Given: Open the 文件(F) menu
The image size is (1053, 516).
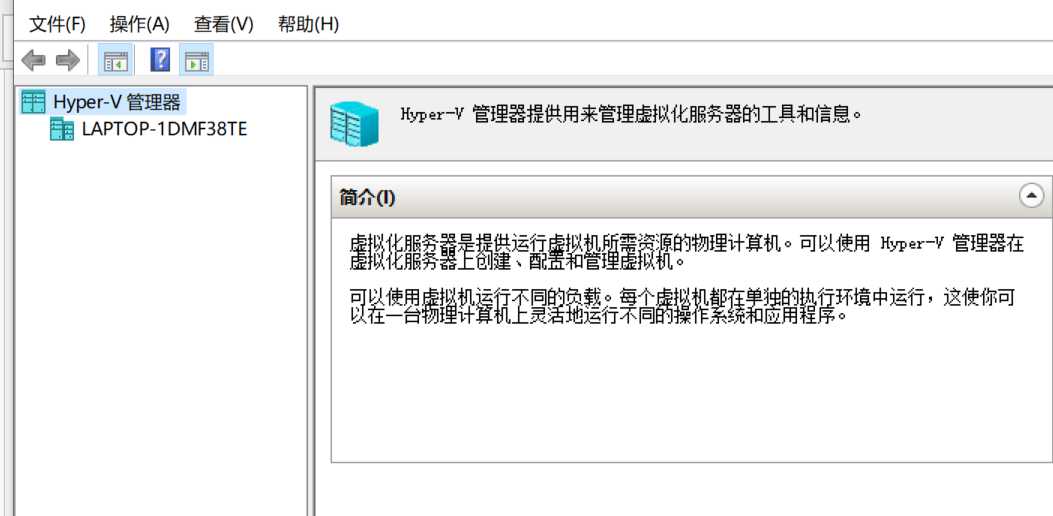Looking at the screenshot, I should [58, 25].
